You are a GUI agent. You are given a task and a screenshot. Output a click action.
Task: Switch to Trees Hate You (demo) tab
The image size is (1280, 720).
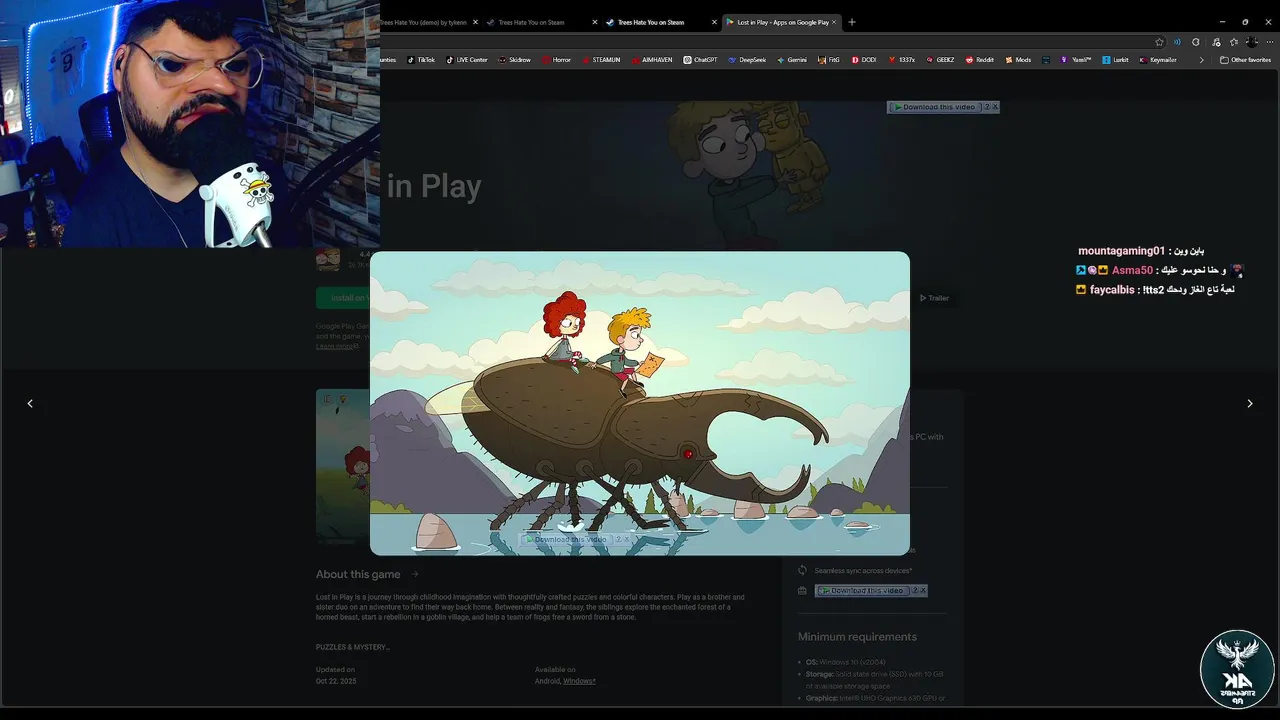[422, 22]
